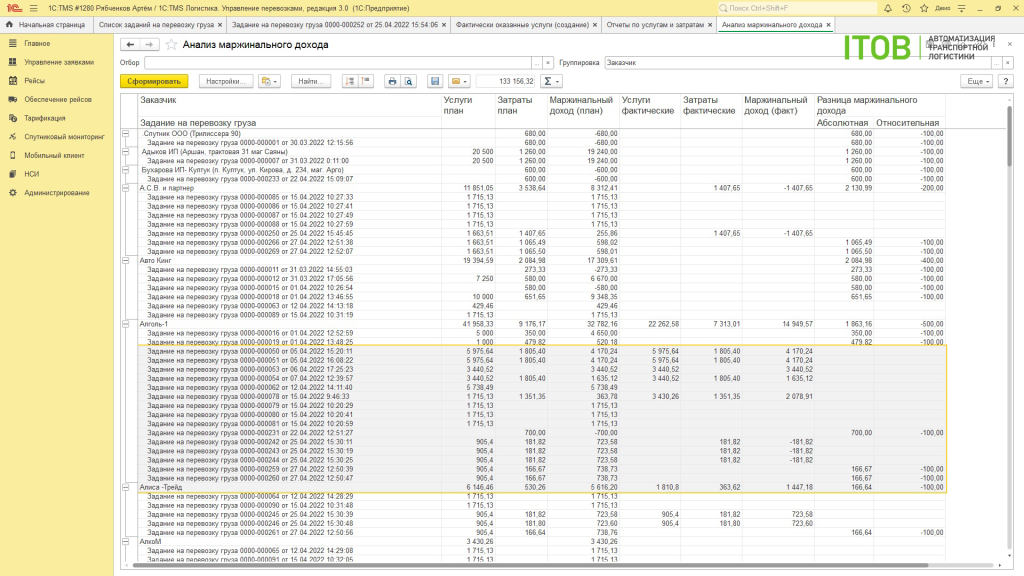Viewport: 1024px width, 576px height.
Task: Clear the Группировка field
Action: (x=1008, y=63)
